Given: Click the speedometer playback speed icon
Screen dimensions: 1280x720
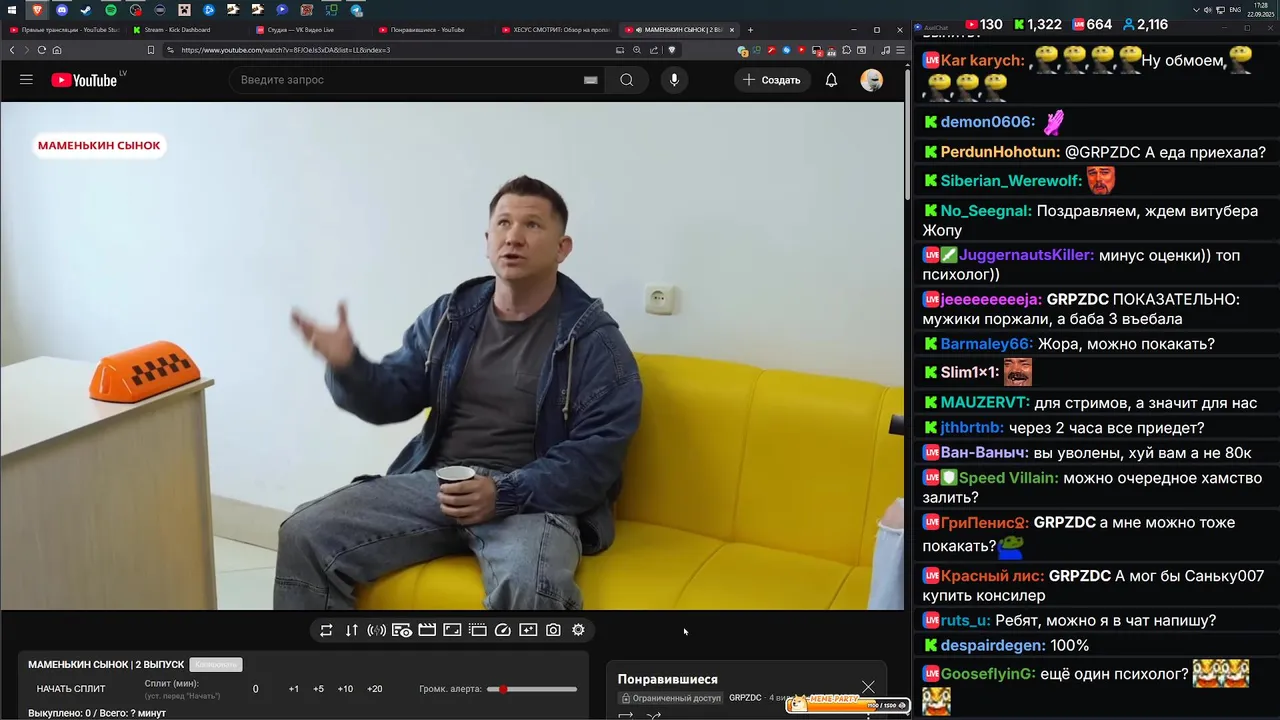Looking at the screenshot, I should 503,630.
